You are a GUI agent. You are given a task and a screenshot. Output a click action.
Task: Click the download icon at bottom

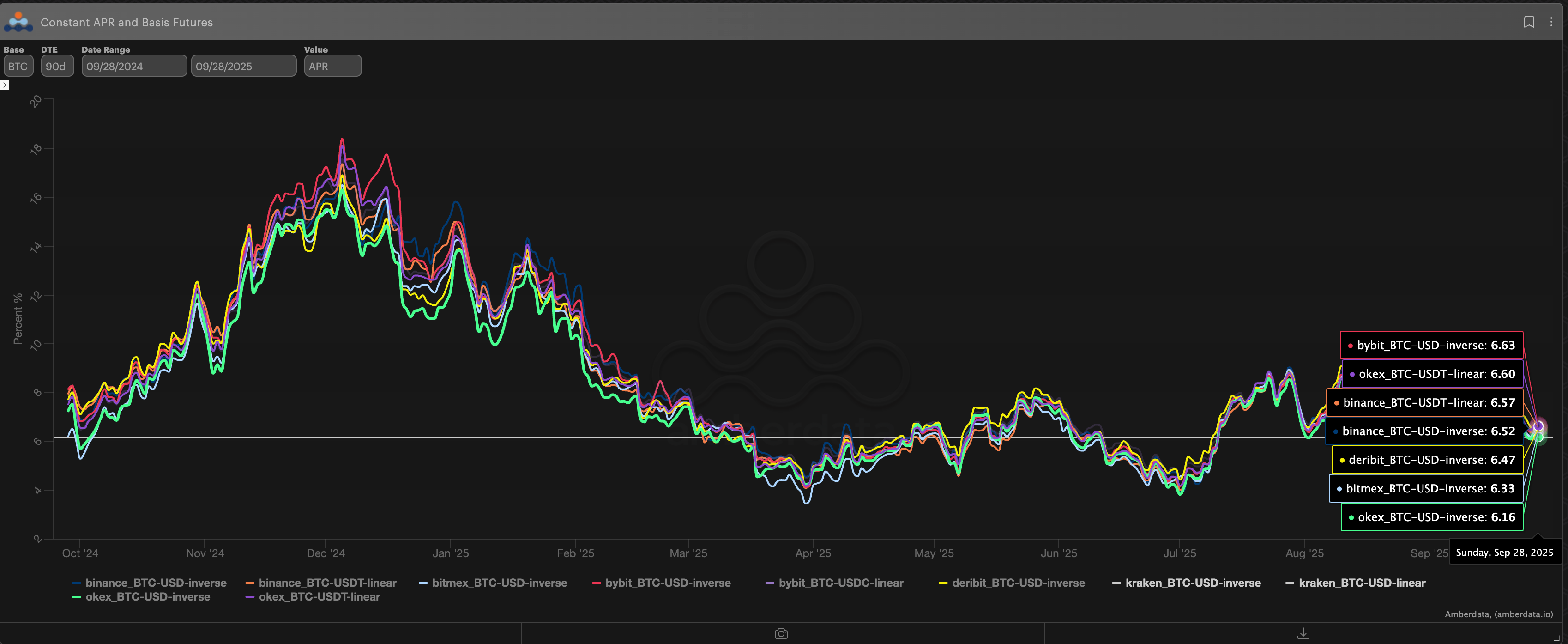tap(1303, 634)
